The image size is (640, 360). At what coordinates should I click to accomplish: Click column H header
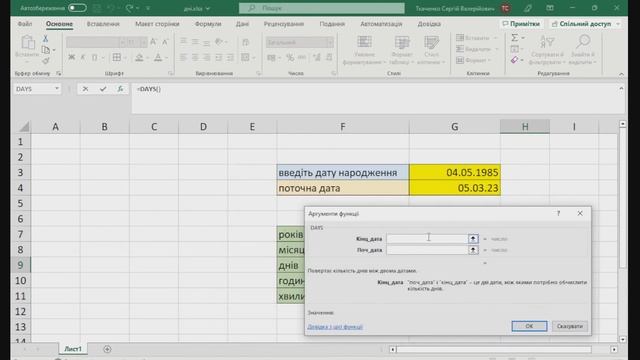coord(525,127)
